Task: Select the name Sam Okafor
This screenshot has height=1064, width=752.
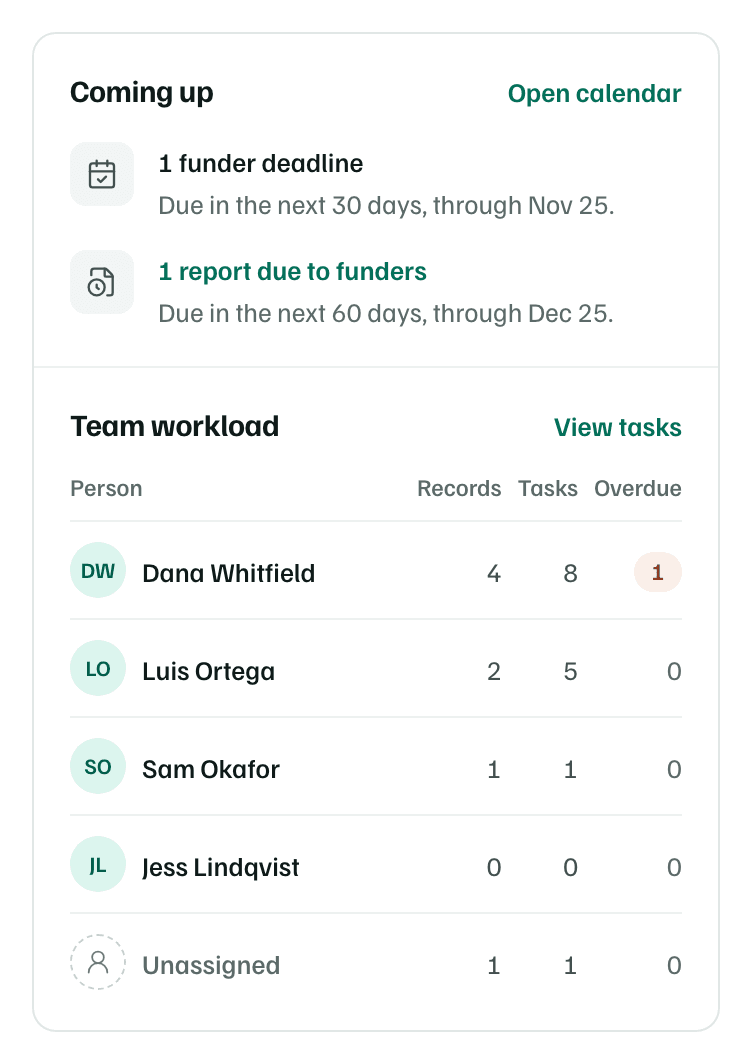Action: [211, 770]
